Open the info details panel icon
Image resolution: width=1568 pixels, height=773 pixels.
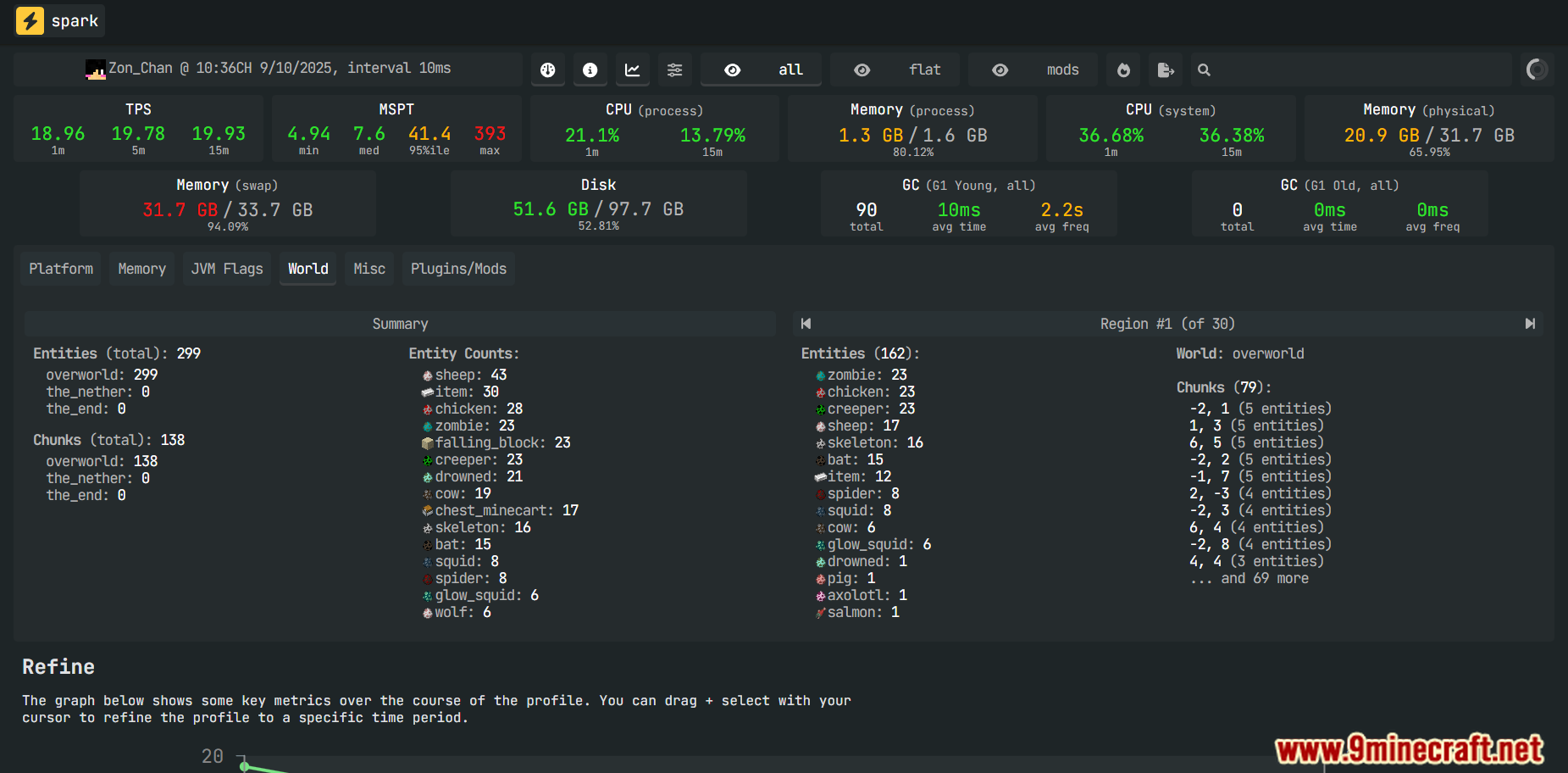click(x=590, y=70)
